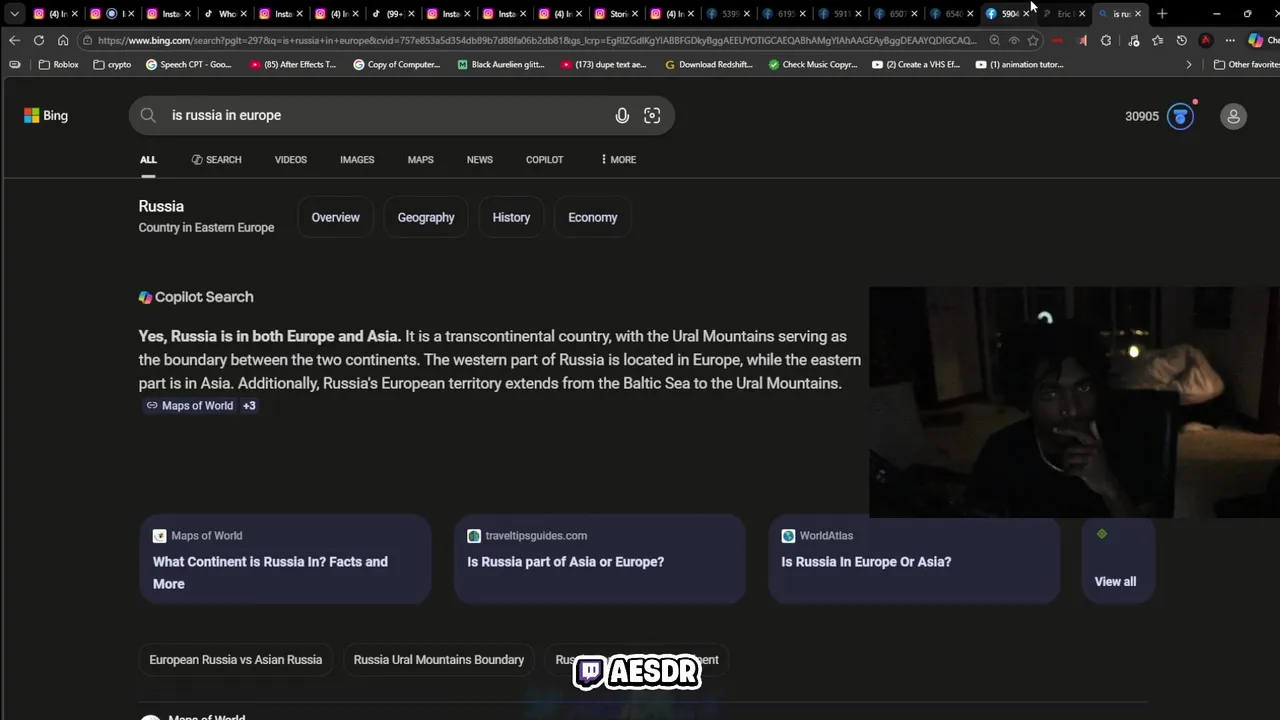Open Copy of Computer... bookmark
Viewport: 1280px width, 720px height.
397,65
